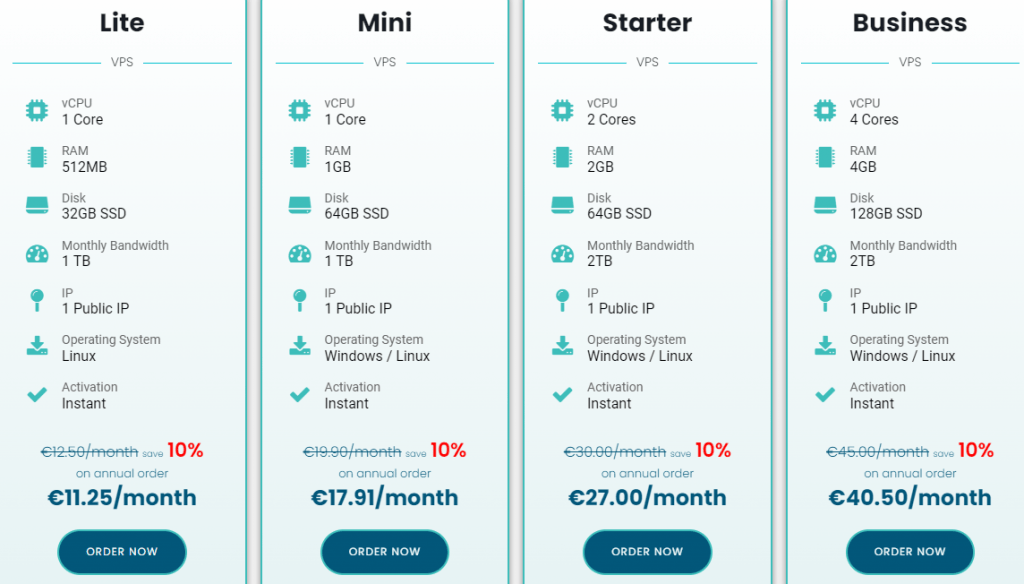Click the €27.00/month Starter price
The width and height of the screenshot is (1024, 584).
point(647,498)
